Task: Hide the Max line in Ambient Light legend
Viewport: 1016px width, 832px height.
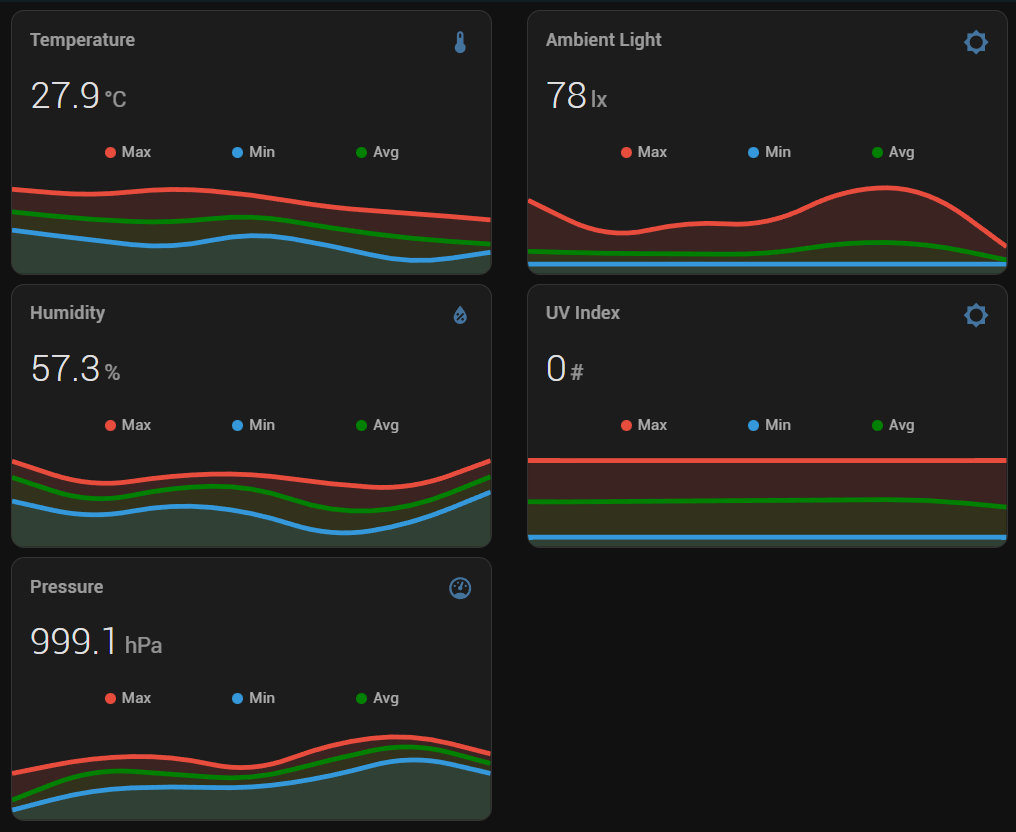Action: point(644,152)
